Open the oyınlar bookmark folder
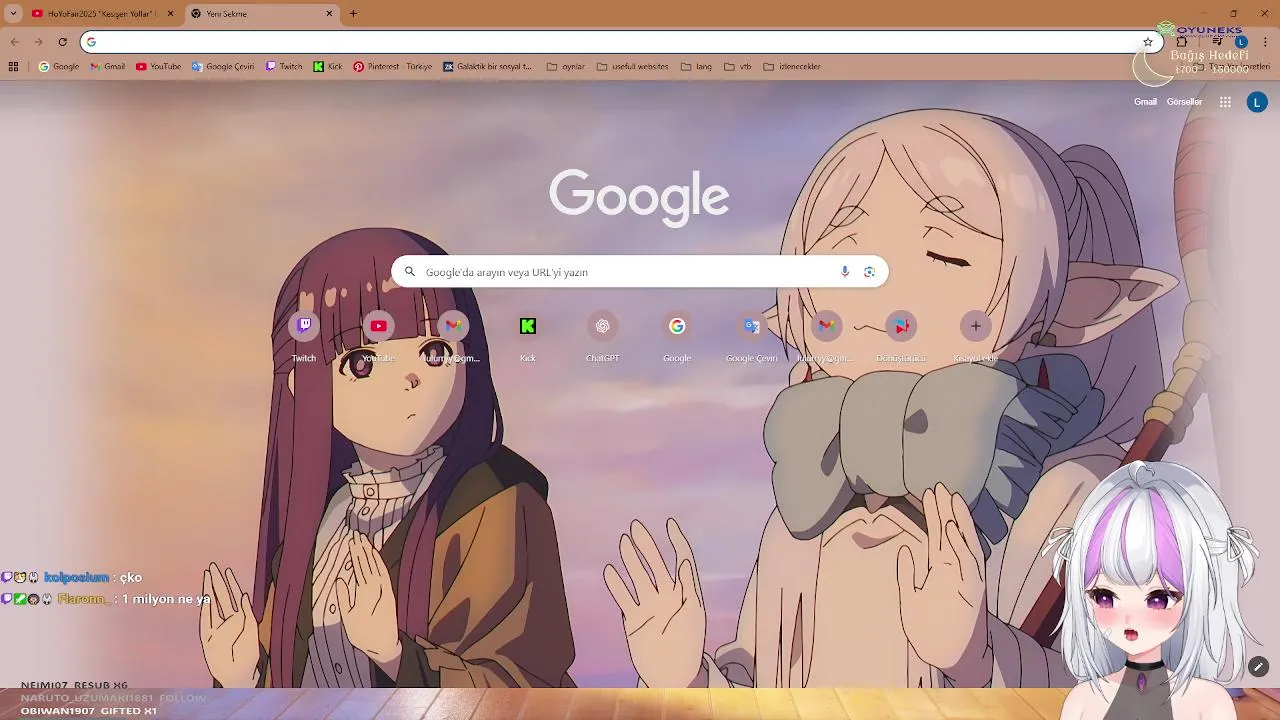 coord(566,67)
